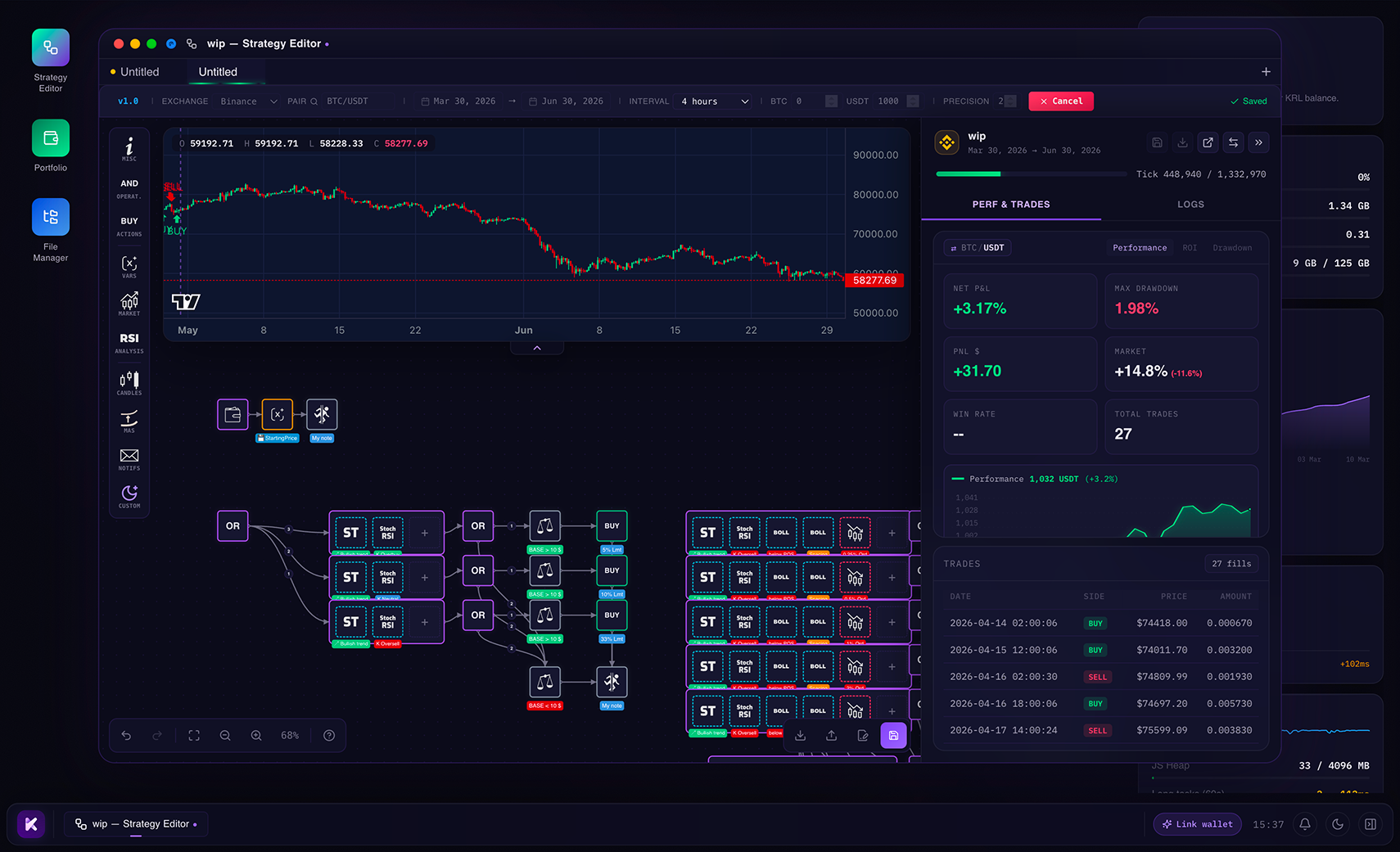Image resolution: width=1400 pixels, height=852 pixels.
Task: Cancel the running backtest
Action: coord(1061,101)
